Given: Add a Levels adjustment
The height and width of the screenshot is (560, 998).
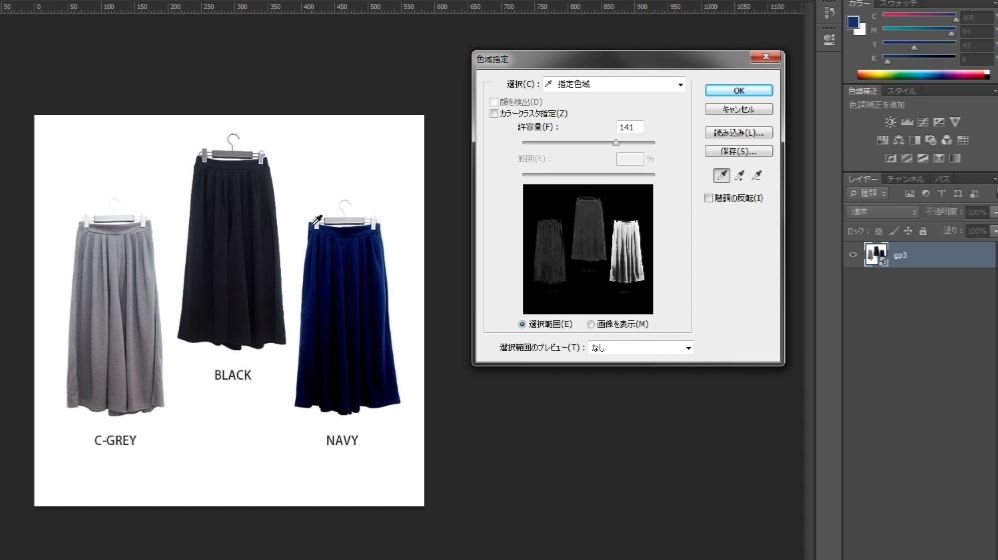Looking at the screenshot, I should coord(907,122).
